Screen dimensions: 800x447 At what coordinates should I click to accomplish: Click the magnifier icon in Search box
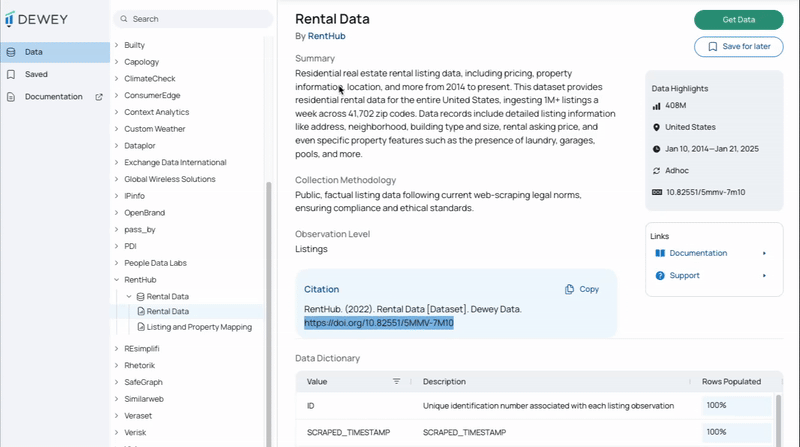[124, 19]
